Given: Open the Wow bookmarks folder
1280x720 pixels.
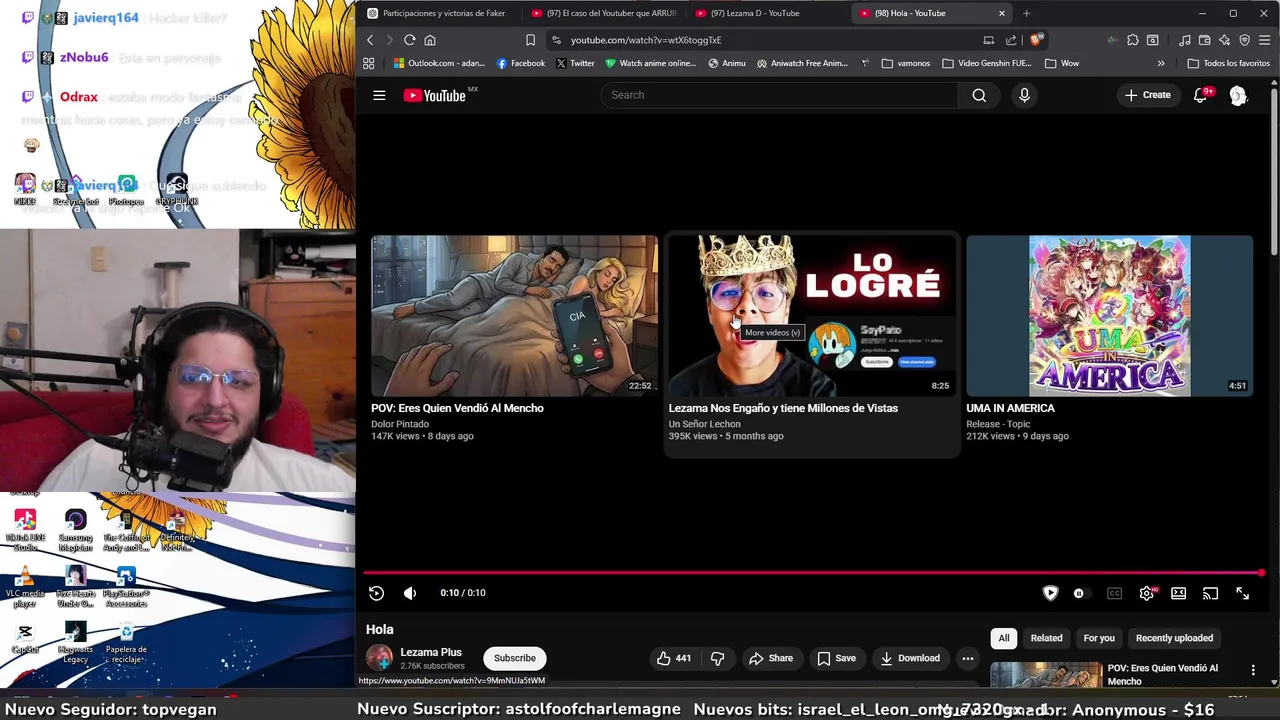Looking at the screenshot, I should pos(1062,63).
